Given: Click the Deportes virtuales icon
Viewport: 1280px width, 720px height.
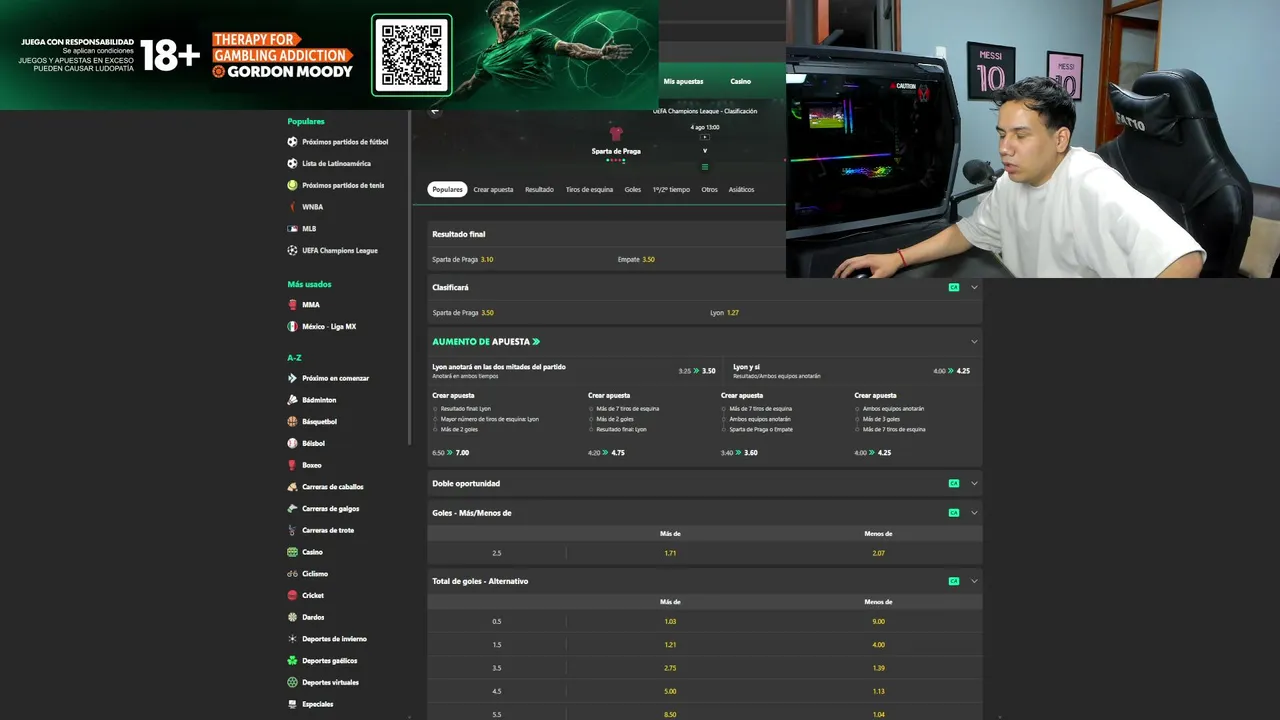Looking at the screenshot, I should [x=292, y=683].
